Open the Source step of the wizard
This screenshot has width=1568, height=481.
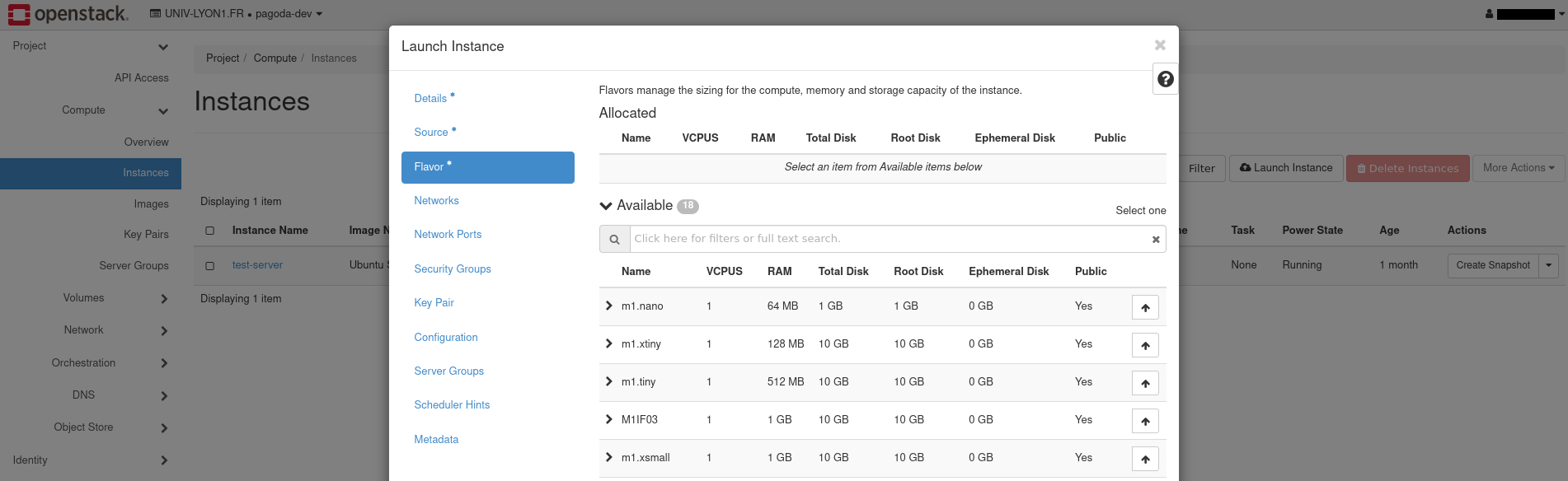[431, 133]
